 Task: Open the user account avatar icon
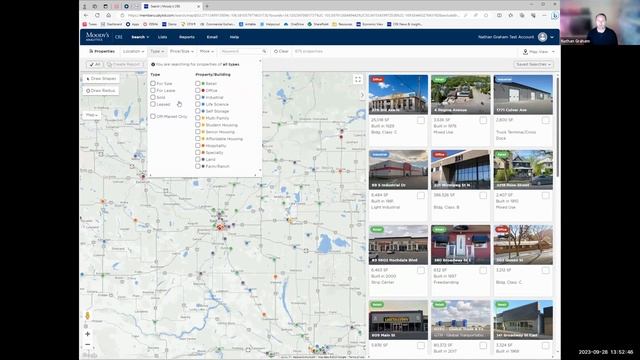click(x=542, y=37)
